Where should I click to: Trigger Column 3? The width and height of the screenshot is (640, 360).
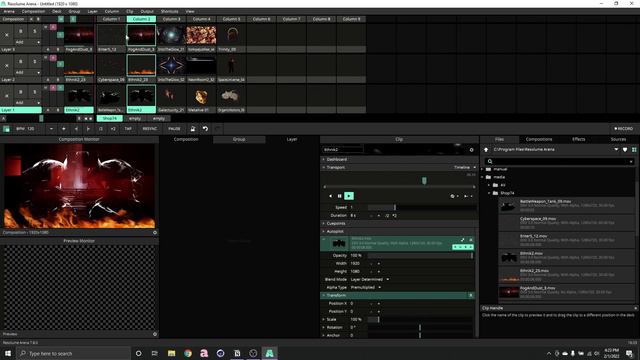[x=171, y=19]
